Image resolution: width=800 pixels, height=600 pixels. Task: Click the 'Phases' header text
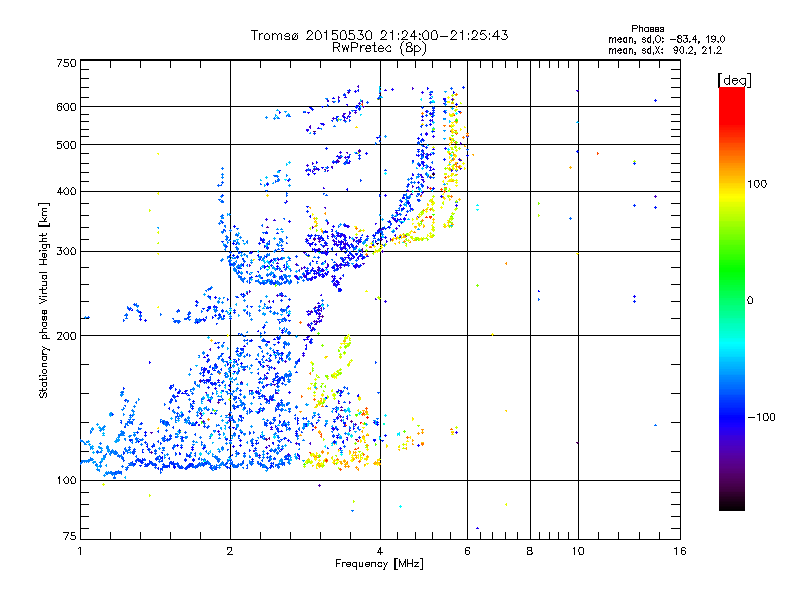647,29
